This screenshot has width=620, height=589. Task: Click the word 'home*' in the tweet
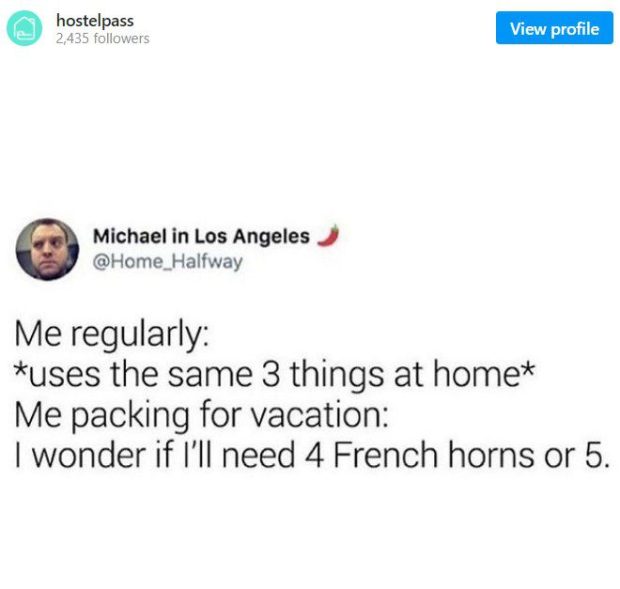pos(484,374)
